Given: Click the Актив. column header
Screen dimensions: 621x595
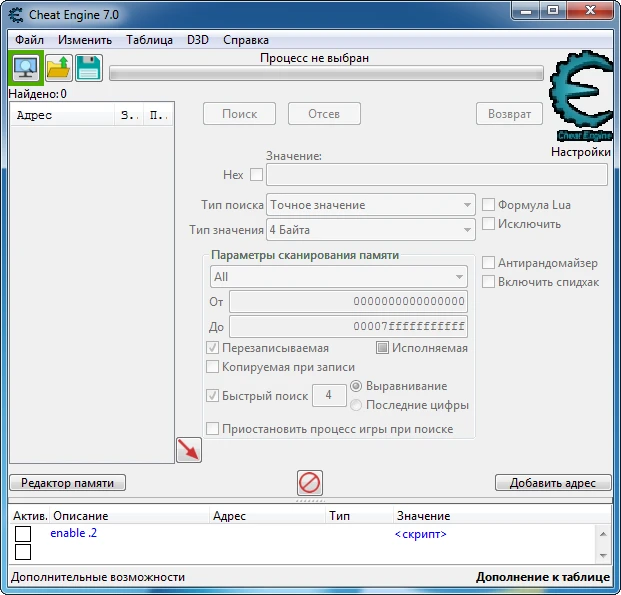Looking at the screenshot, I should 30,516.
